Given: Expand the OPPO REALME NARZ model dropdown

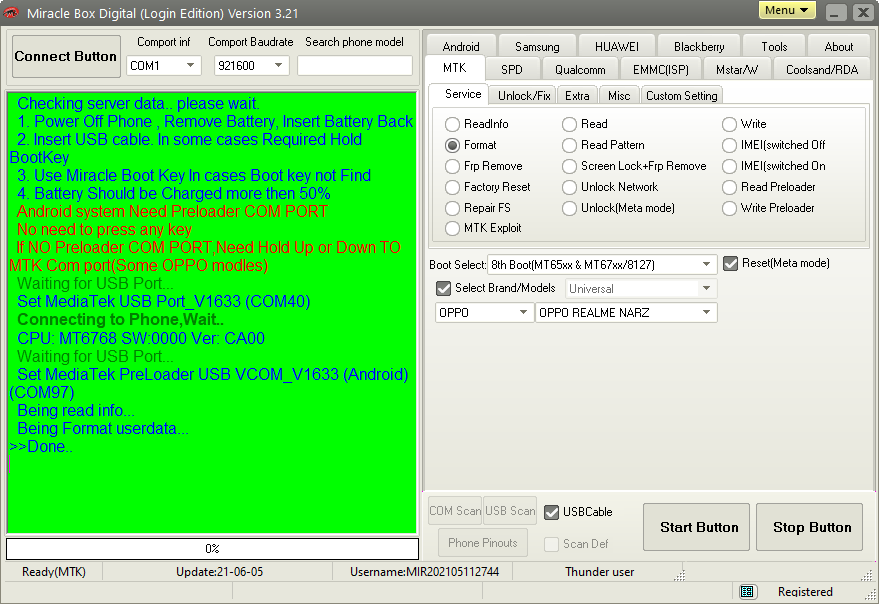Looking at the screenshot, I should [626, 312].
